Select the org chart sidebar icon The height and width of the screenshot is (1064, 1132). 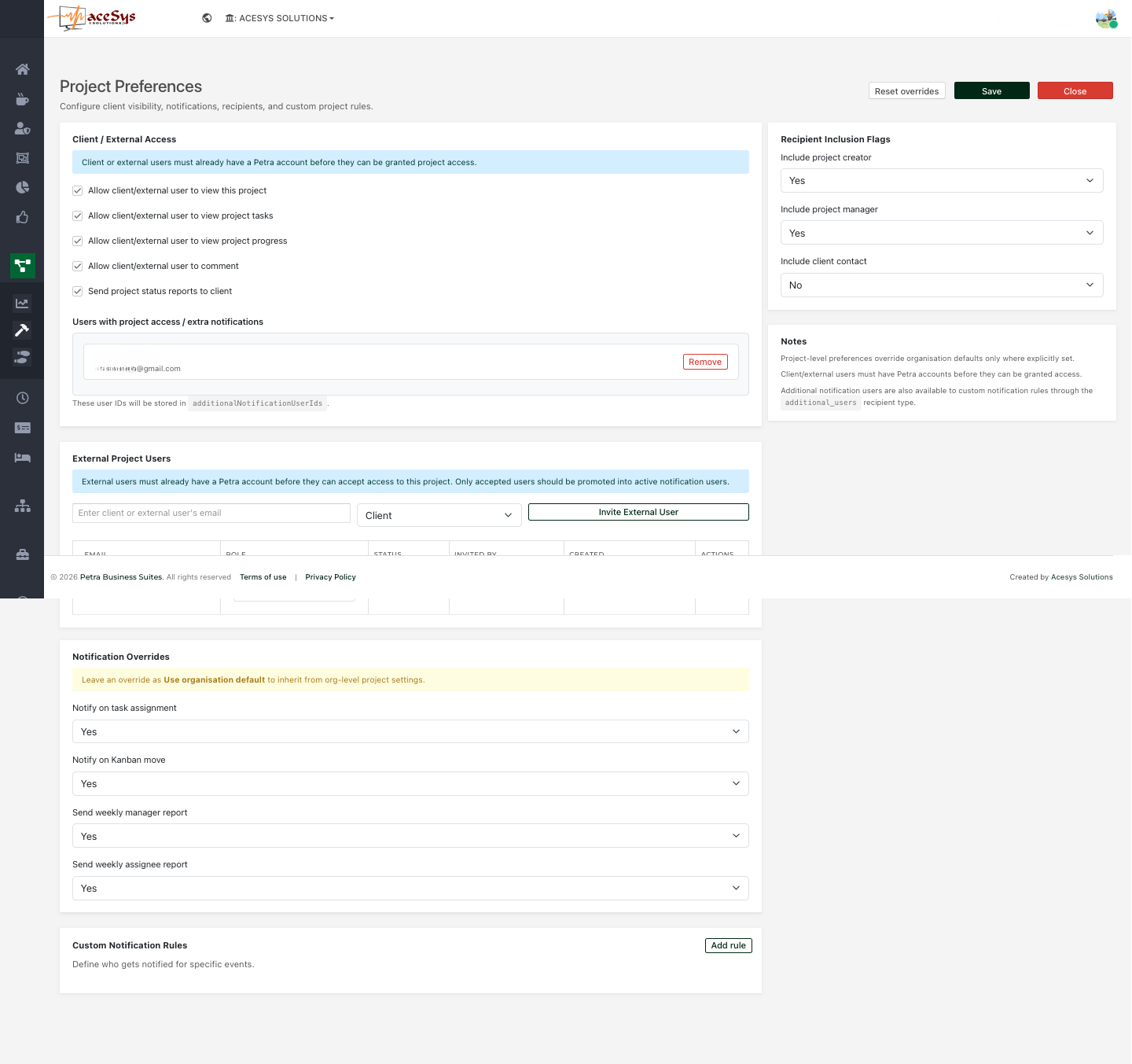coord(22,506)
